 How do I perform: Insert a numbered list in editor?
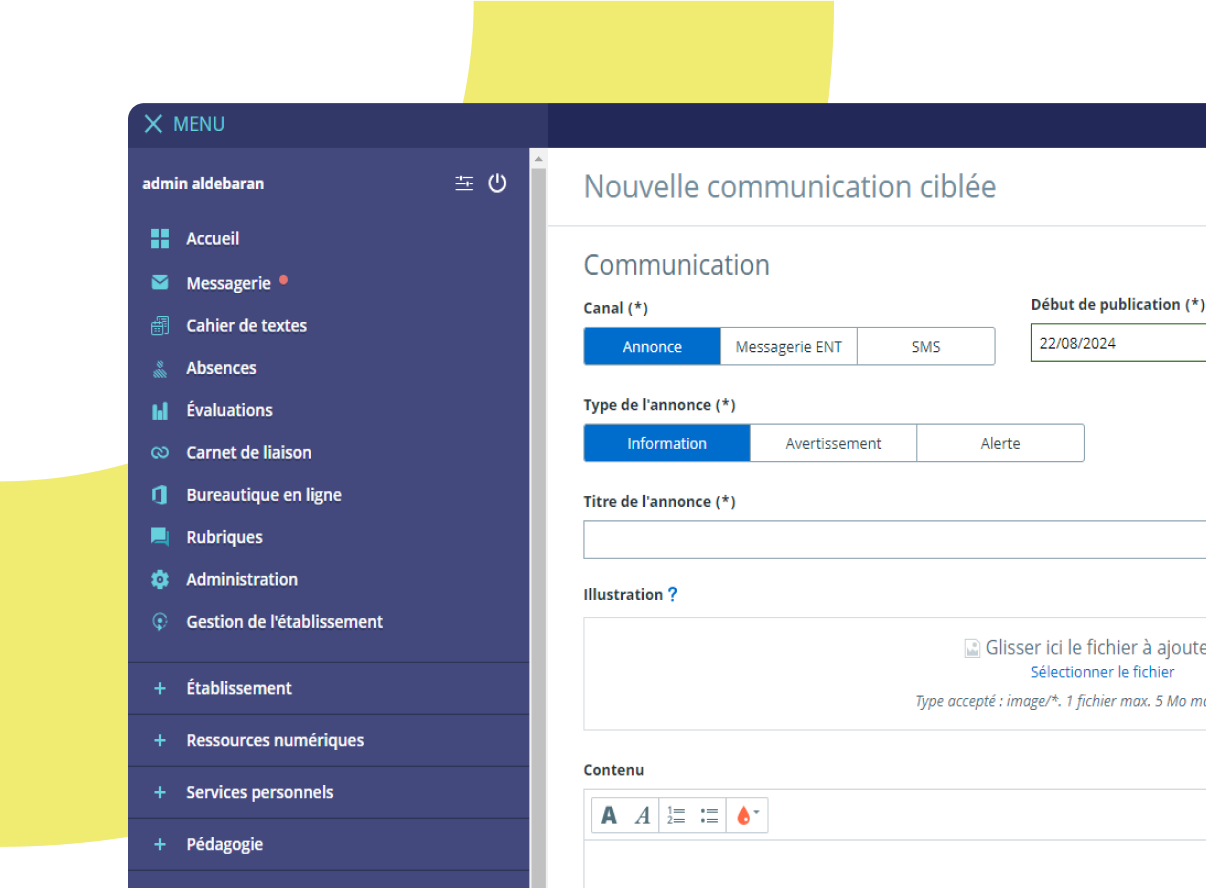[x=676, y=815]
